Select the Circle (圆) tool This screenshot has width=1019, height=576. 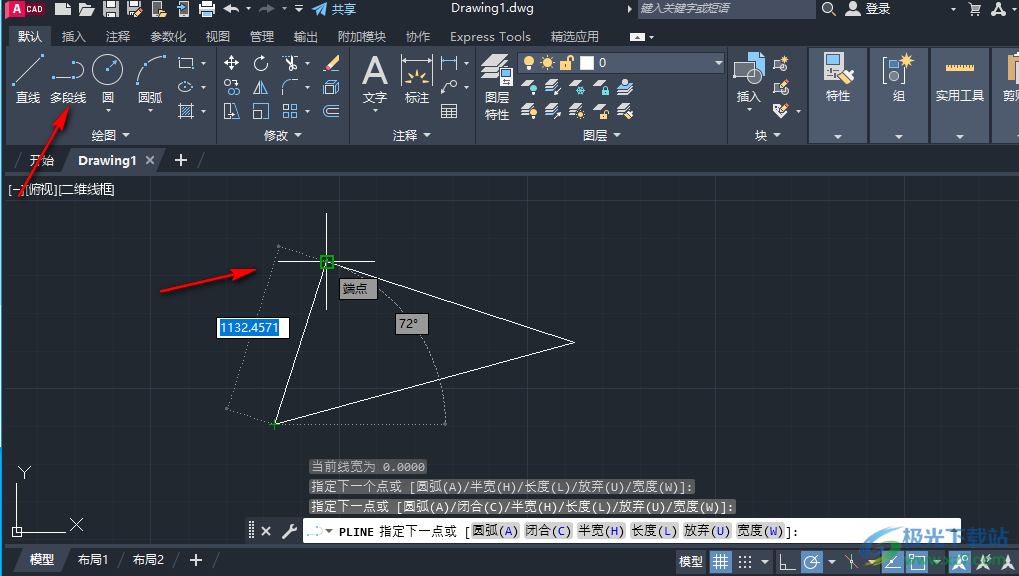(108, 79)
